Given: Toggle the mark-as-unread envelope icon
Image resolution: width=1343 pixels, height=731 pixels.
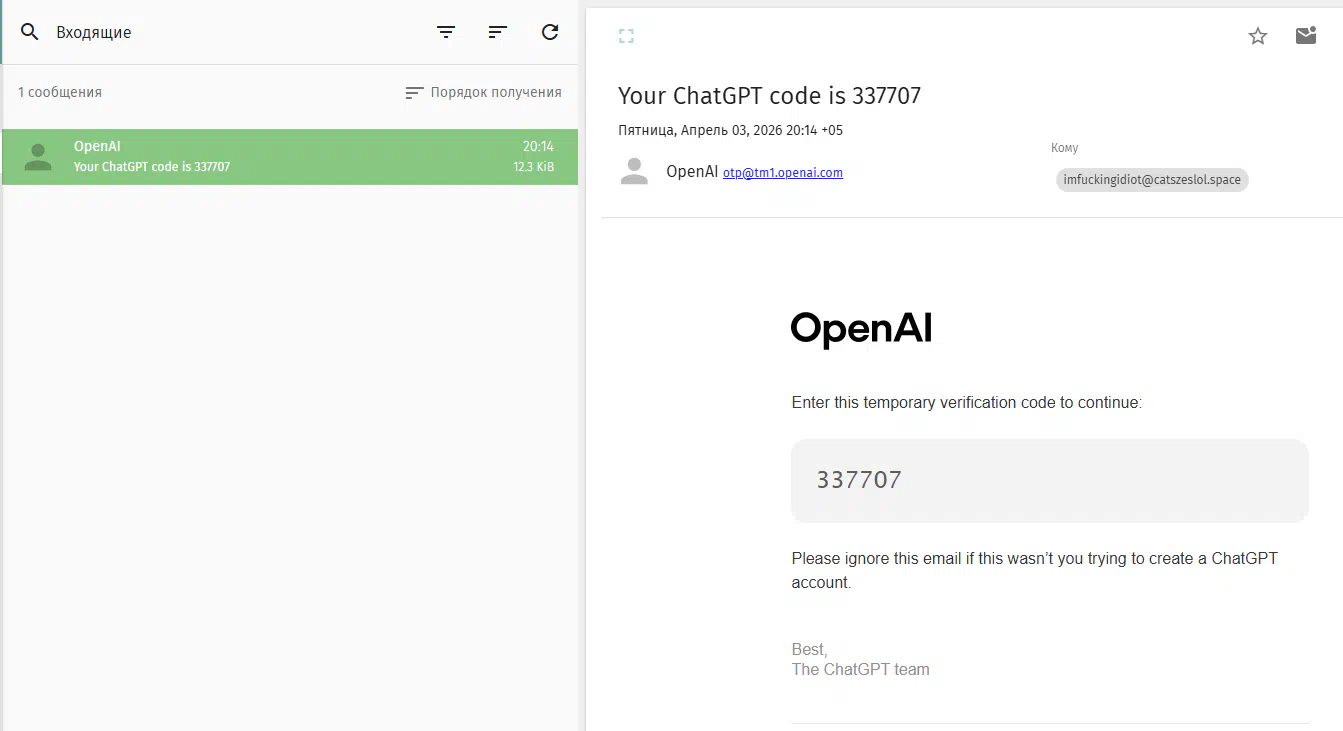Looking at the screenshot, I should tap(1305, 37).
